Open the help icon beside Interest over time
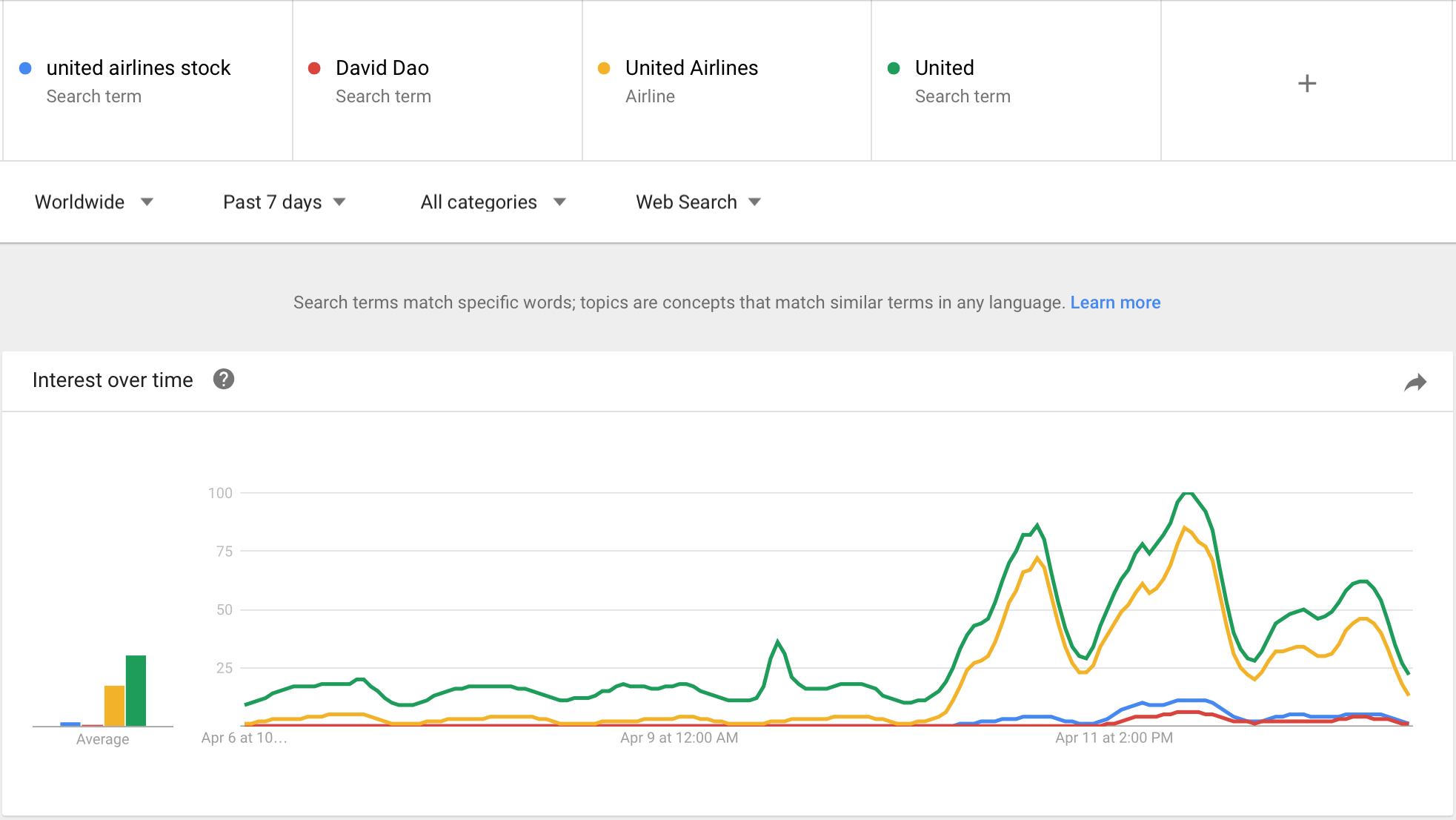1456x820 pixels. pos(223,380)
